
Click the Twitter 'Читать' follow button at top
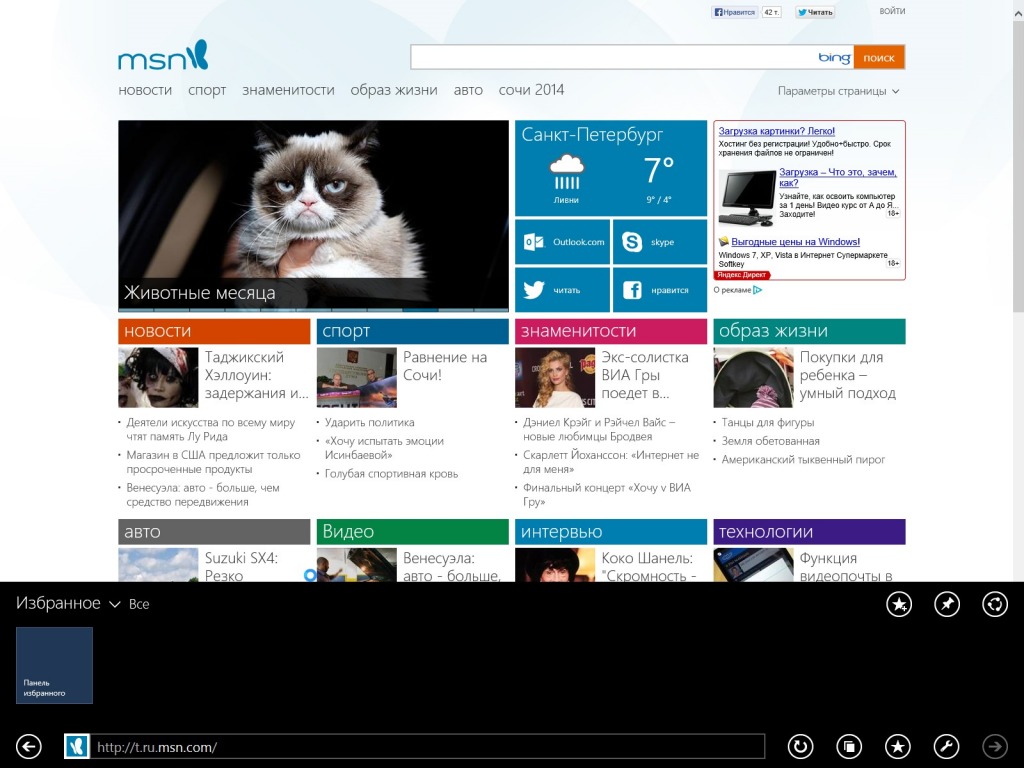click(815, 12)
